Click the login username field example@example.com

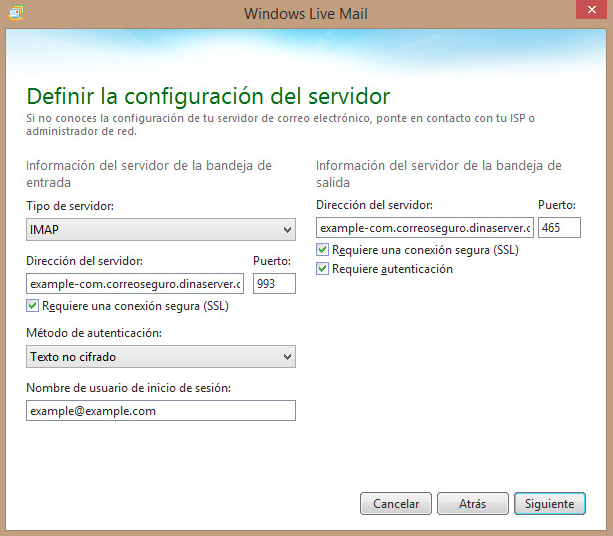pyautogui.click(x=161, y=411)
